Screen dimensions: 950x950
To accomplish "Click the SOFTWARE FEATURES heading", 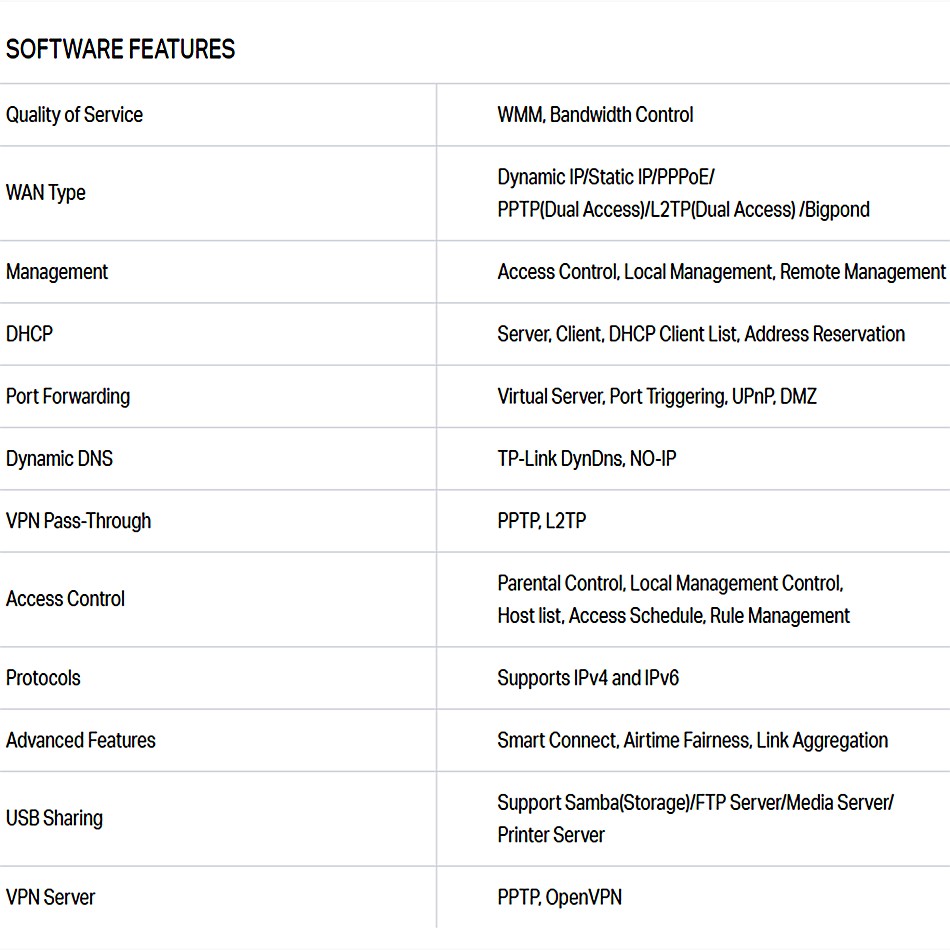I will pyautogui.click(x=120, y=49).
